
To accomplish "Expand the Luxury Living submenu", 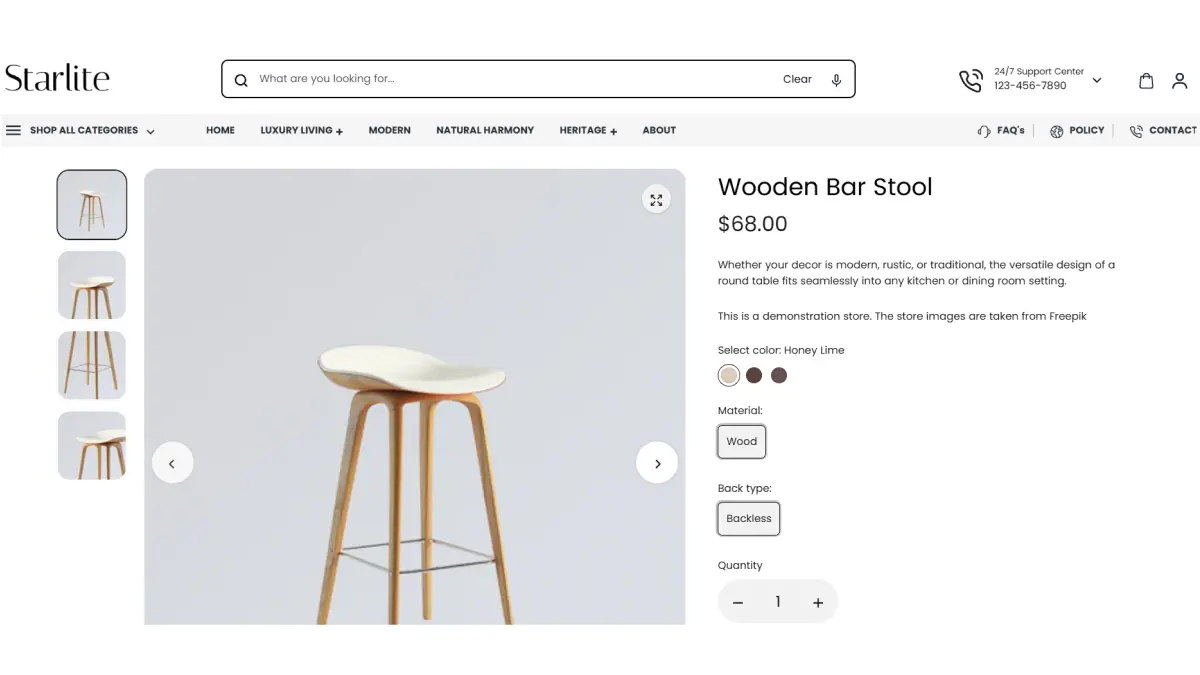I will pos(301,130).
